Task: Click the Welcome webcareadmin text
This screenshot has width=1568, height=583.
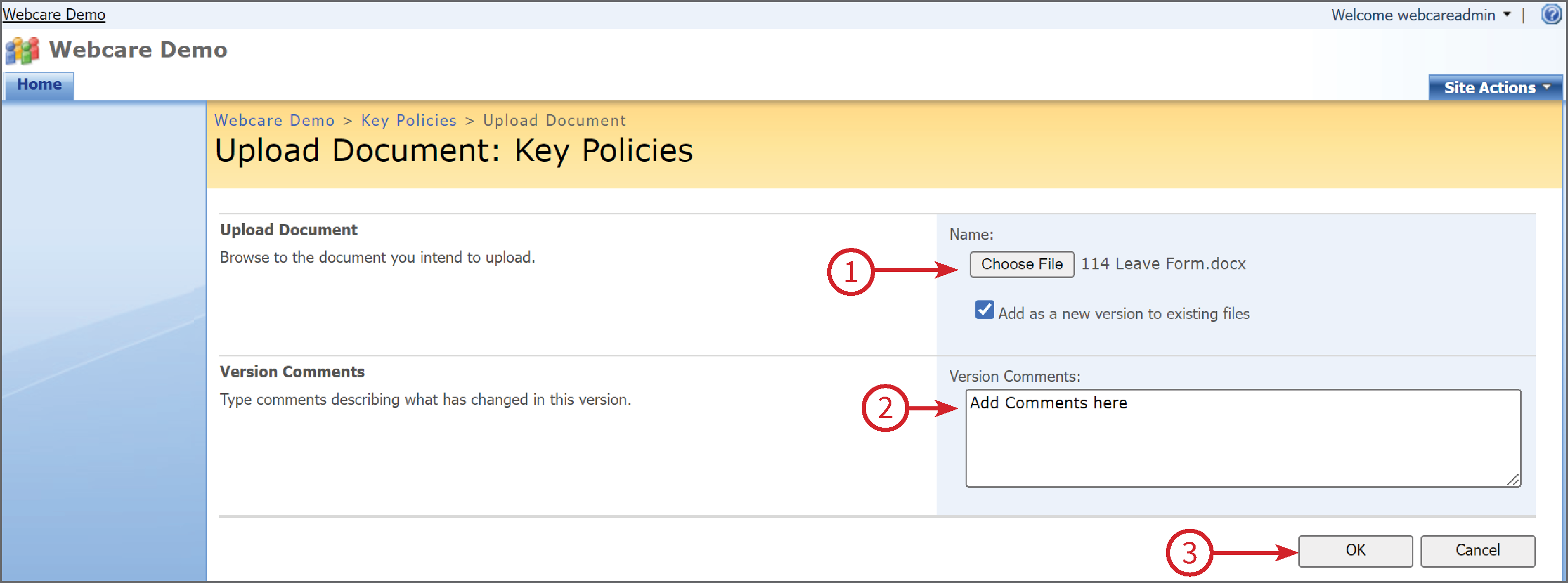Action: [1413, 15]
